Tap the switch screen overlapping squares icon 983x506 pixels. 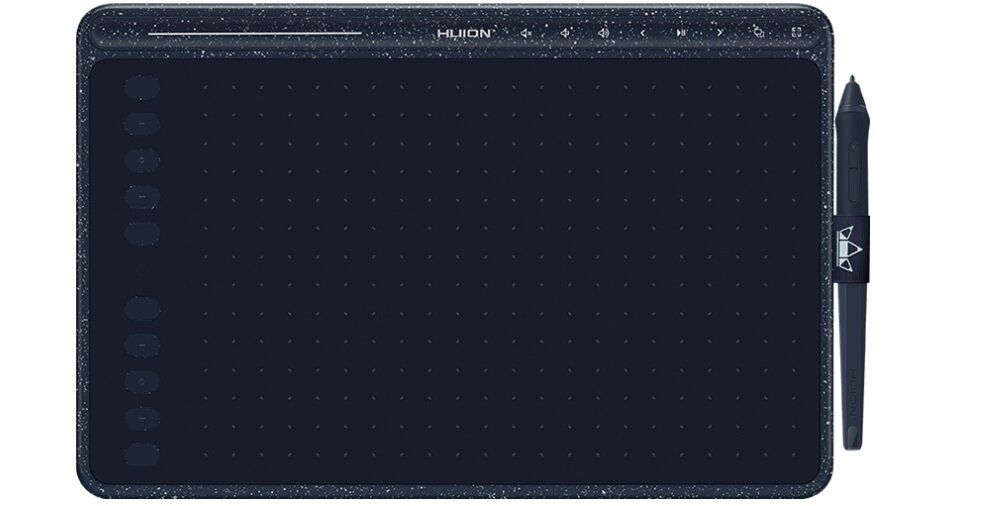pyautogui.click(x=759, y=32)
